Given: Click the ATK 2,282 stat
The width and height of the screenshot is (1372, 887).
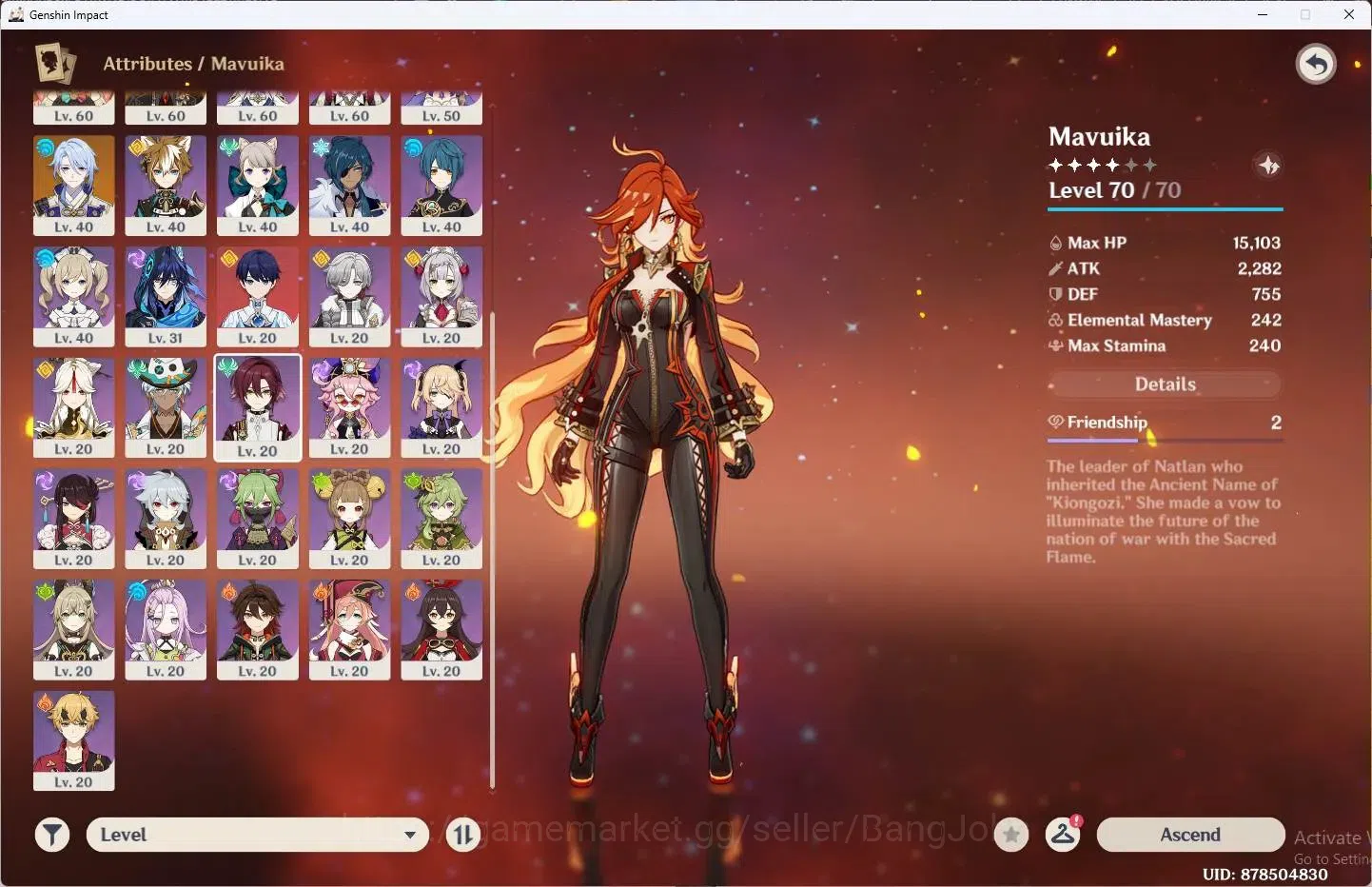Looking at the screenshot, I should coord(1165,268).
